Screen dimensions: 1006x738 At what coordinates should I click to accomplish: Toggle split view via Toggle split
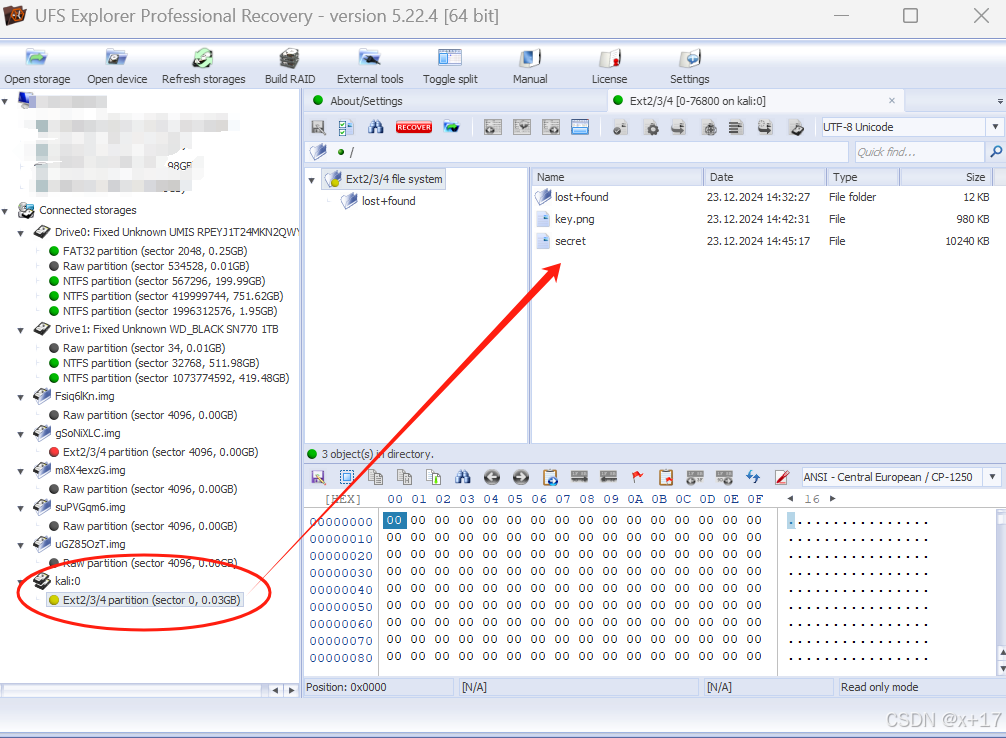450,67
